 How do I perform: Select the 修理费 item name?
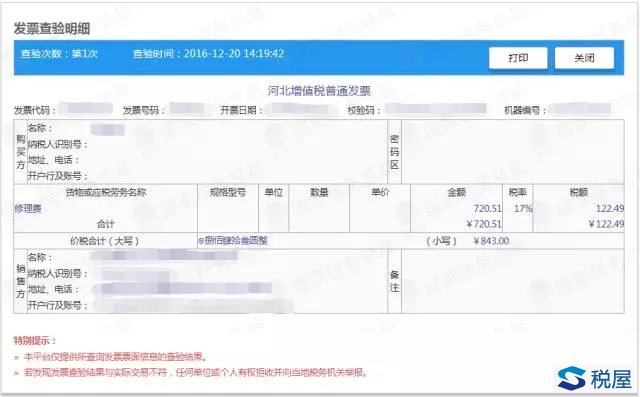coord(28,208)
